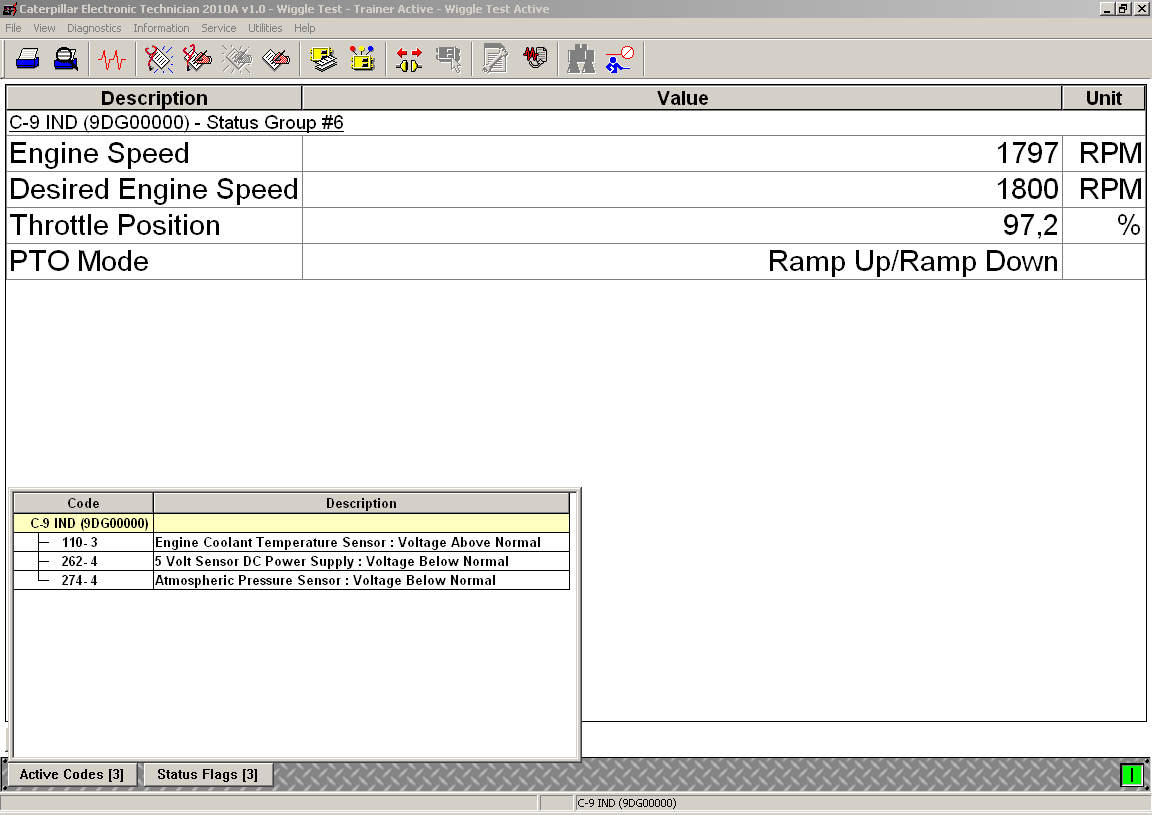Click Atmospheric Pressure Sensor description
Image resolution: width=1152 pixels, height=815 pixels.
click(325, 581)
